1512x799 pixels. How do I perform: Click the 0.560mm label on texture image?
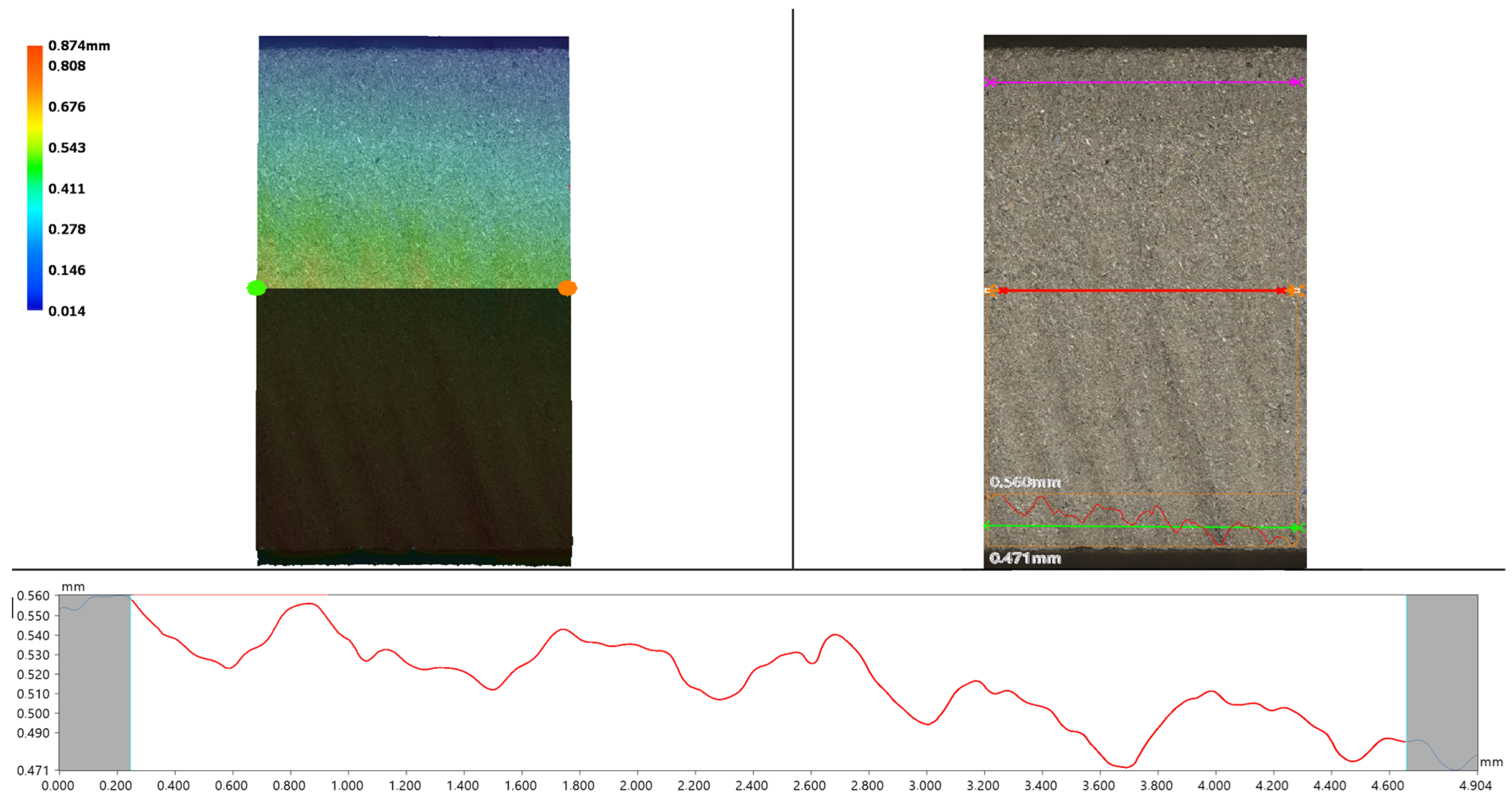(1025, 482)
